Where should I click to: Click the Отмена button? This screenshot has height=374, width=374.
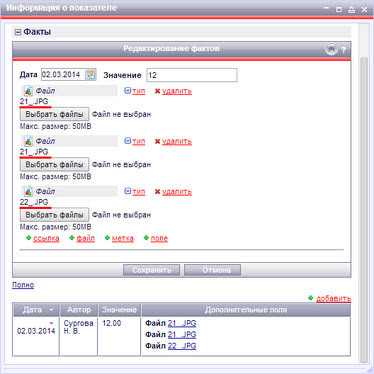point(213,270)
